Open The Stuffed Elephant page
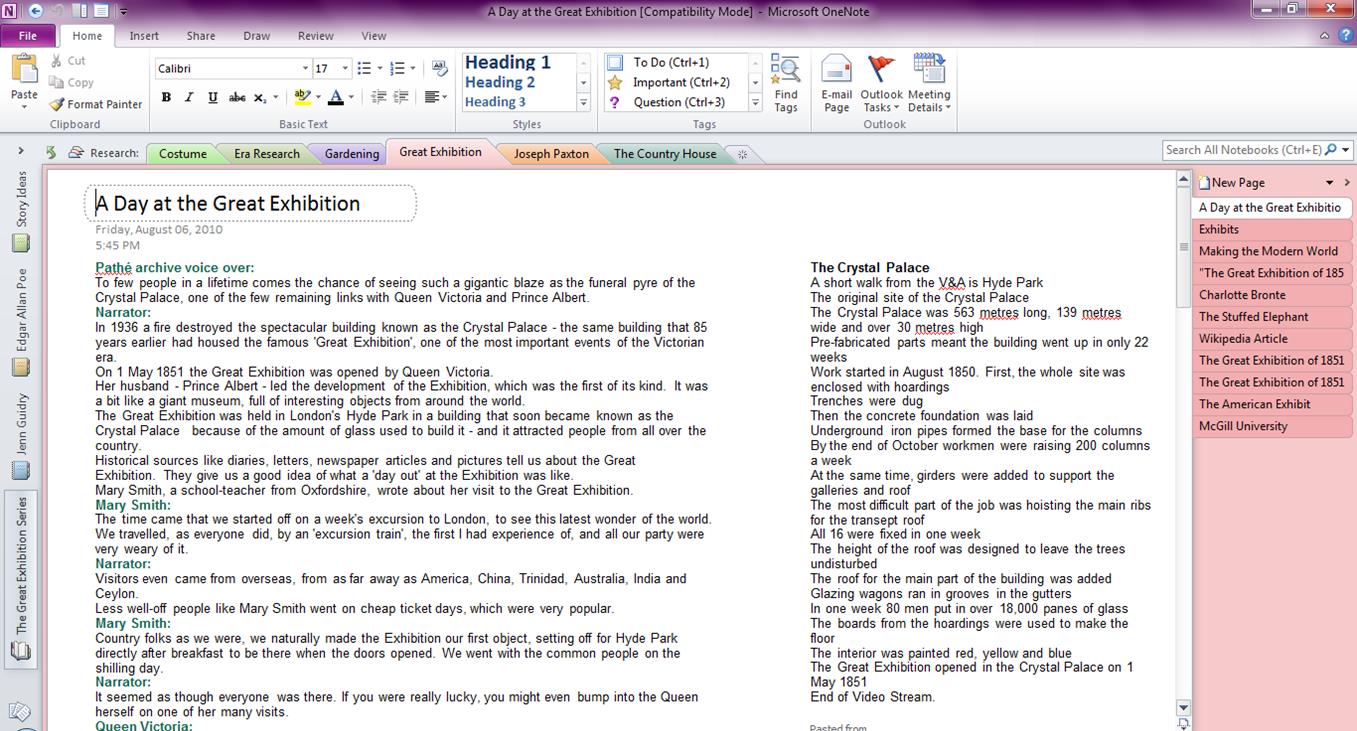 [x=1254, y=317]
